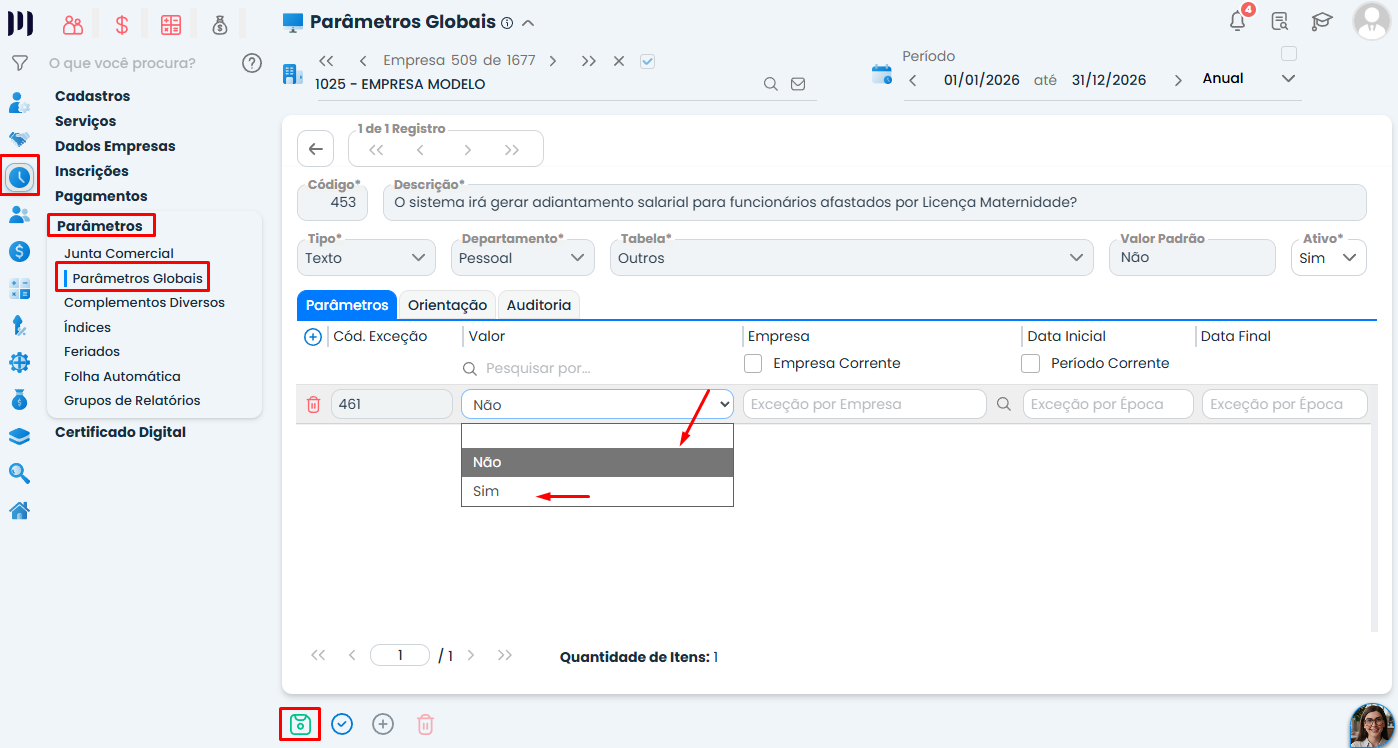Click the blue circled checkmark confirm icon
1398x748 pixels.
point(342,724)
